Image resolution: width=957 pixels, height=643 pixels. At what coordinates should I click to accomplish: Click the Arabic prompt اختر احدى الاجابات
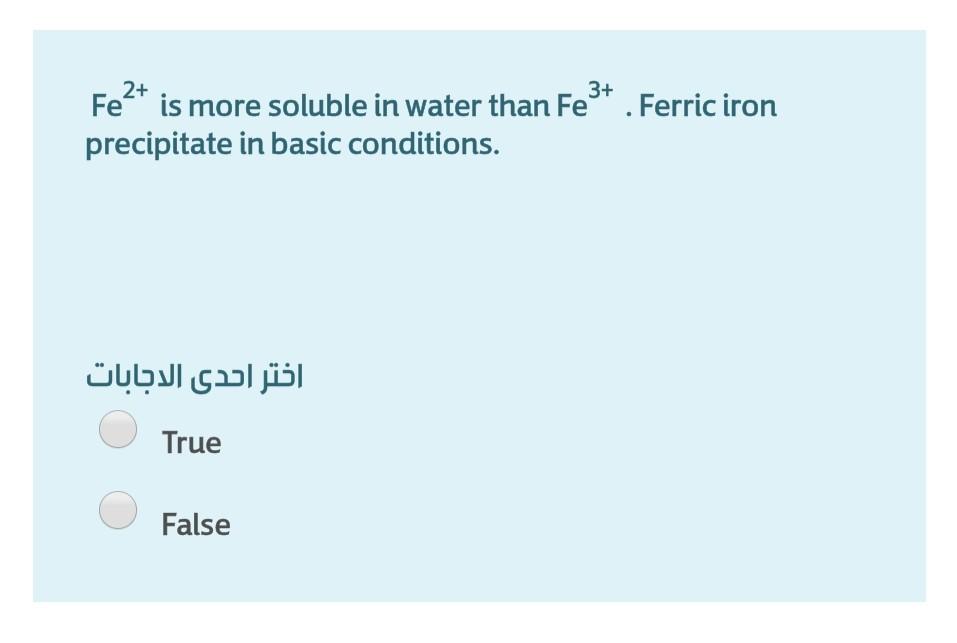point(196,375)
